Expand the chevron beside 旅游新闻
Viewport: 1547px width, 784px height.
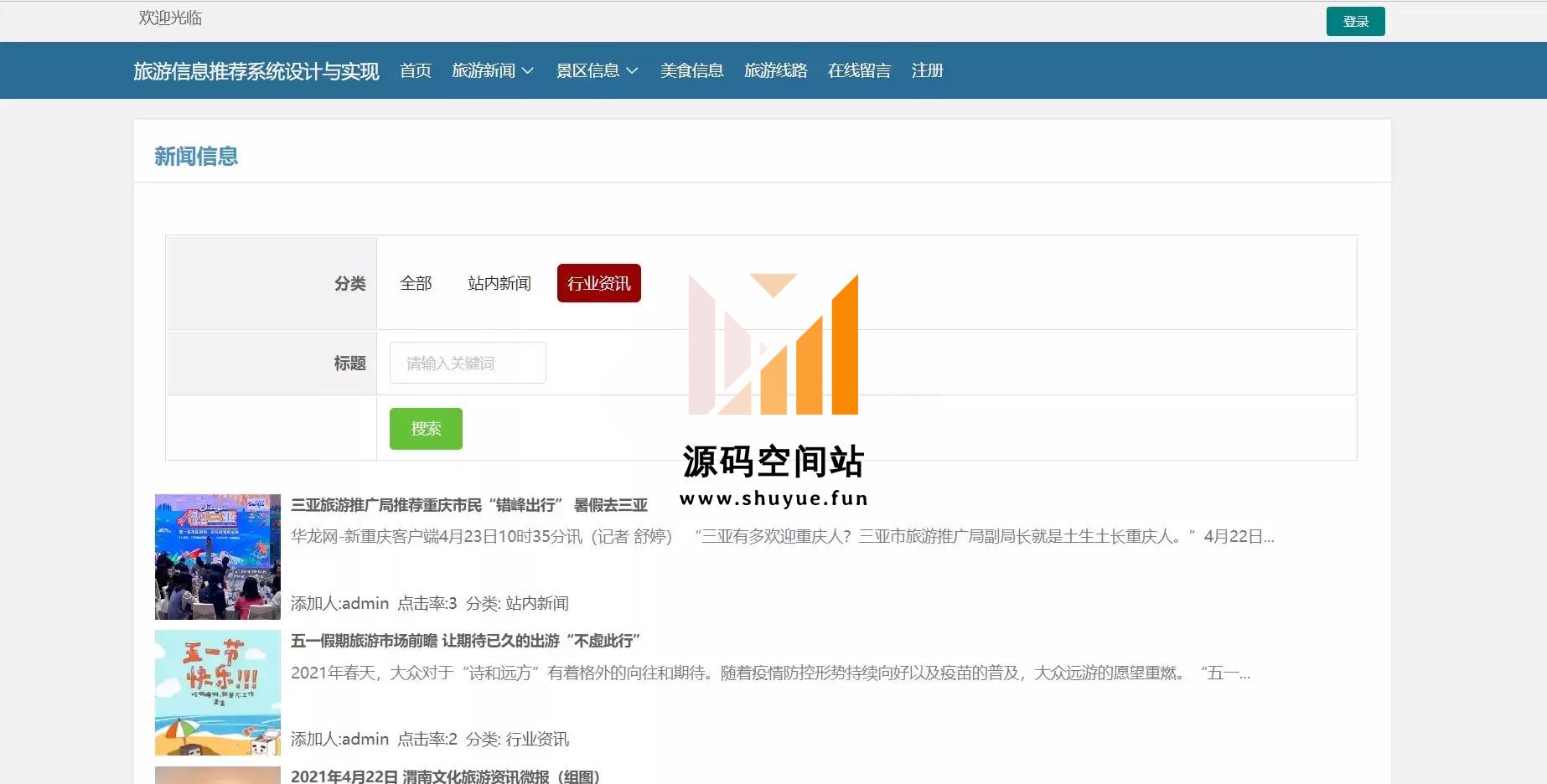[x=528, y=71]
